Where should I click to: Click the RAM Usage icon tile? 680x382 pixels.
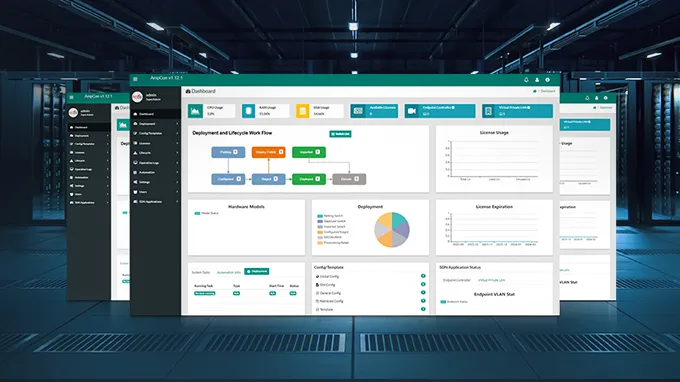(248, 111)
